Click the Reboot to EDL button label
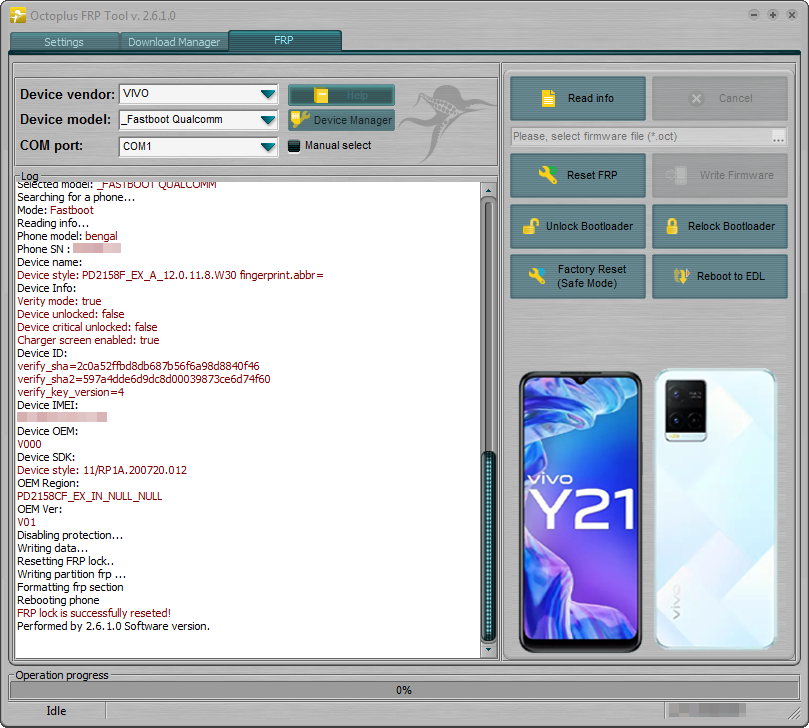Viewport: 809px width, 728px height. click(x=731, y=276)
